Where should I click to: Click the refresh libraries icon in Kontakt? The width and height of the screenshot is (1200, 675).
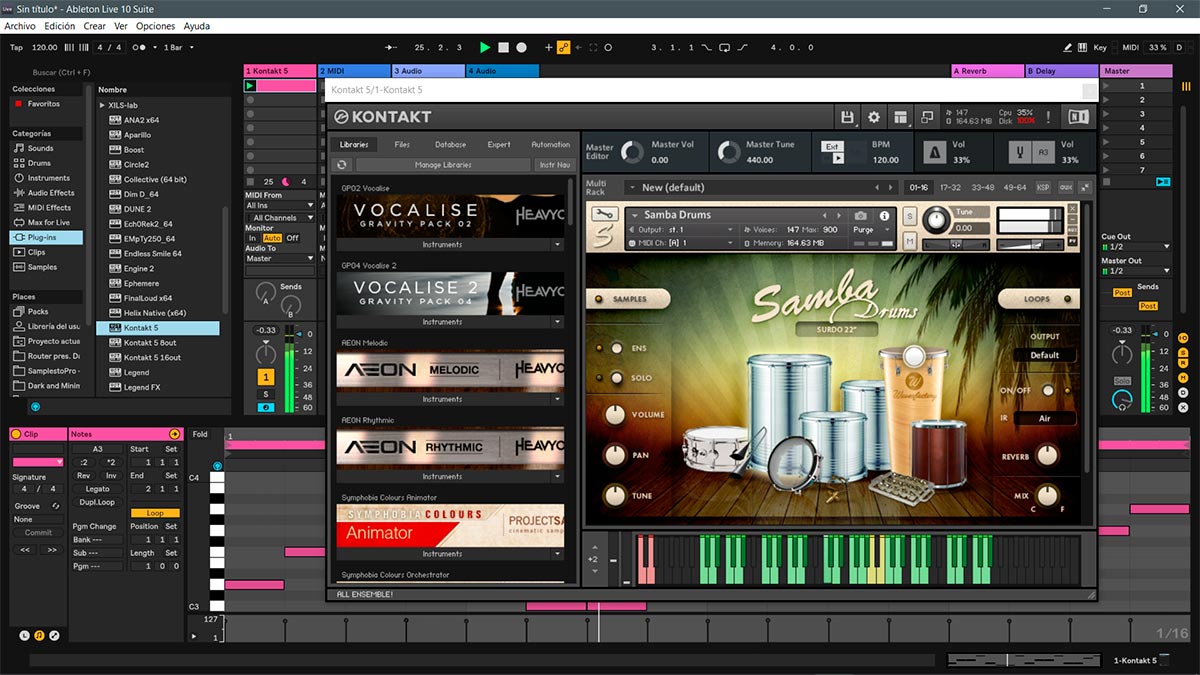pyautogui.click(x=342, y=165)
